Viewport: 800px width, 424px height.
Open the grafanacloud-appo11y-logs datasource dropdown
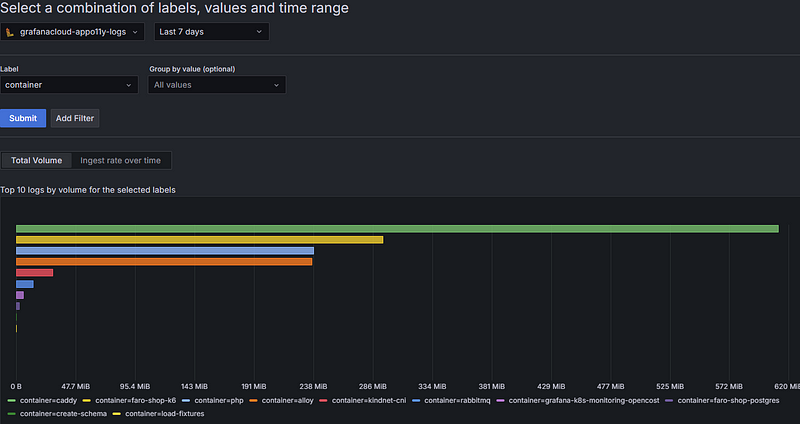(72, 32)
